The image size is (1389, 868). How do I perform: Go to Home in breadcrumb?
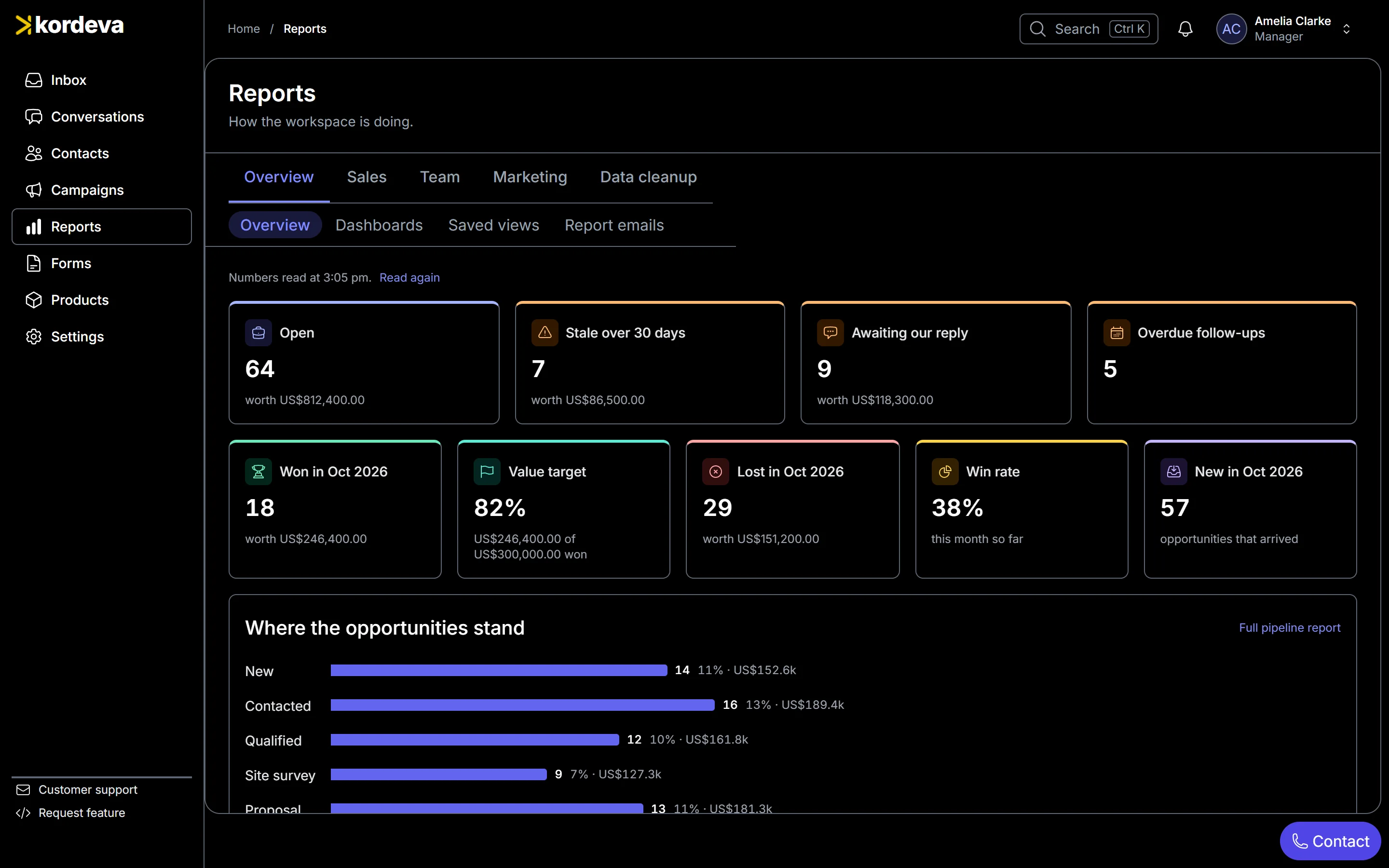pos(244,29)
